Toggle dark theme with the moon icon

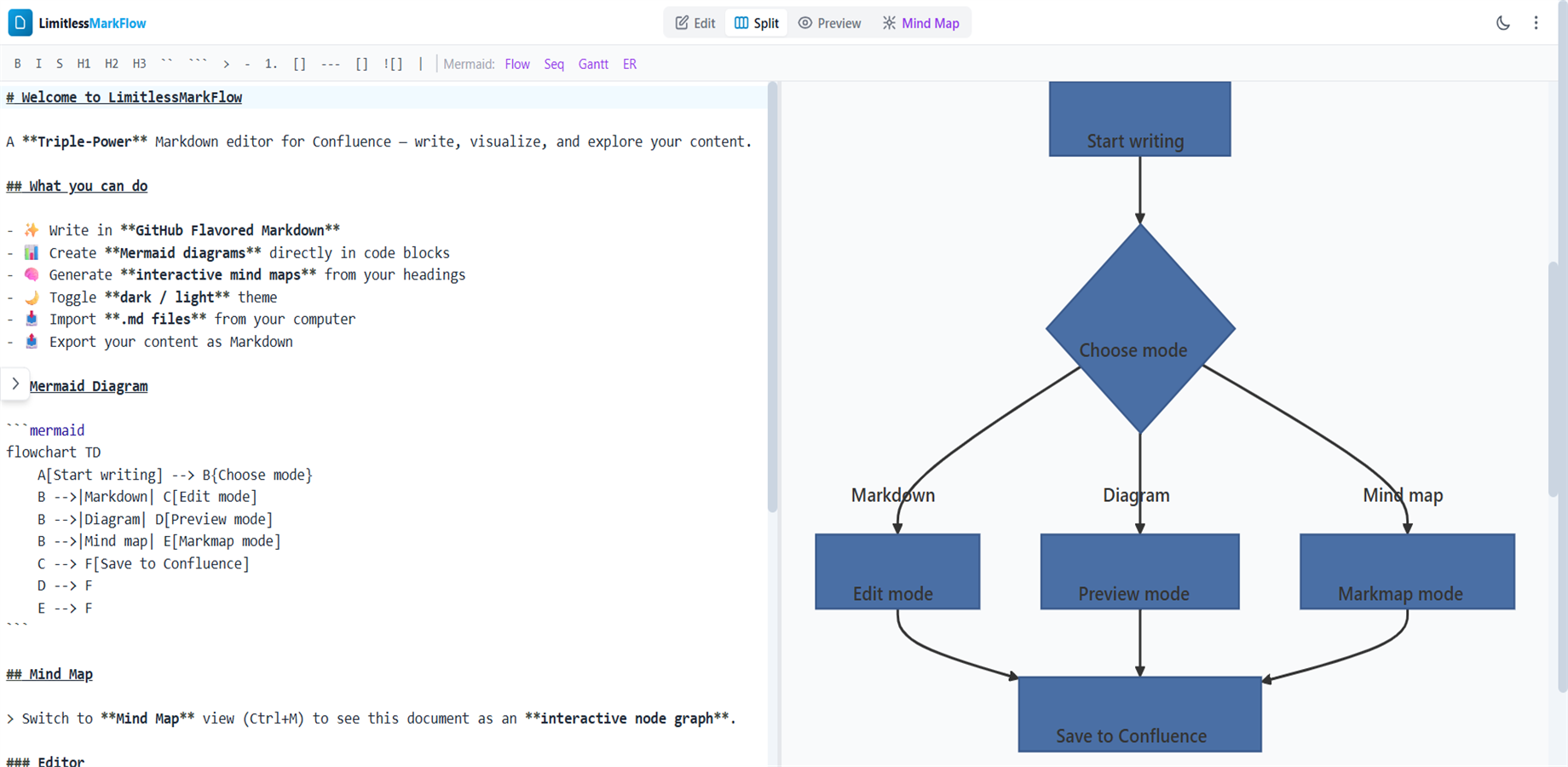(x=1503, y=23)
